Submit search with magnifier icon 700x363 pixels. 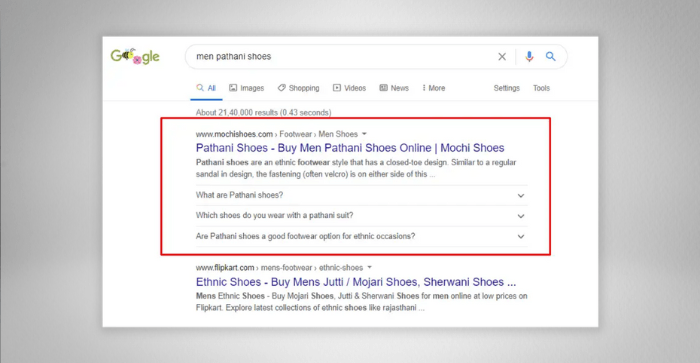coord(550,56)
